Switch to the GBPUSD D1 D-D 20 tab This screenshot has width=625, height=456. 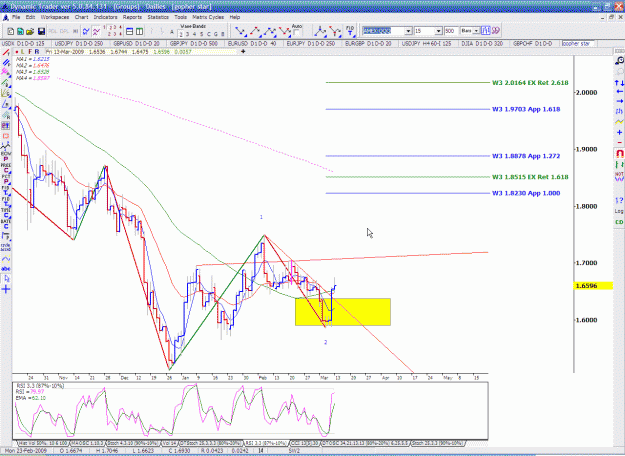pos(136,43)
